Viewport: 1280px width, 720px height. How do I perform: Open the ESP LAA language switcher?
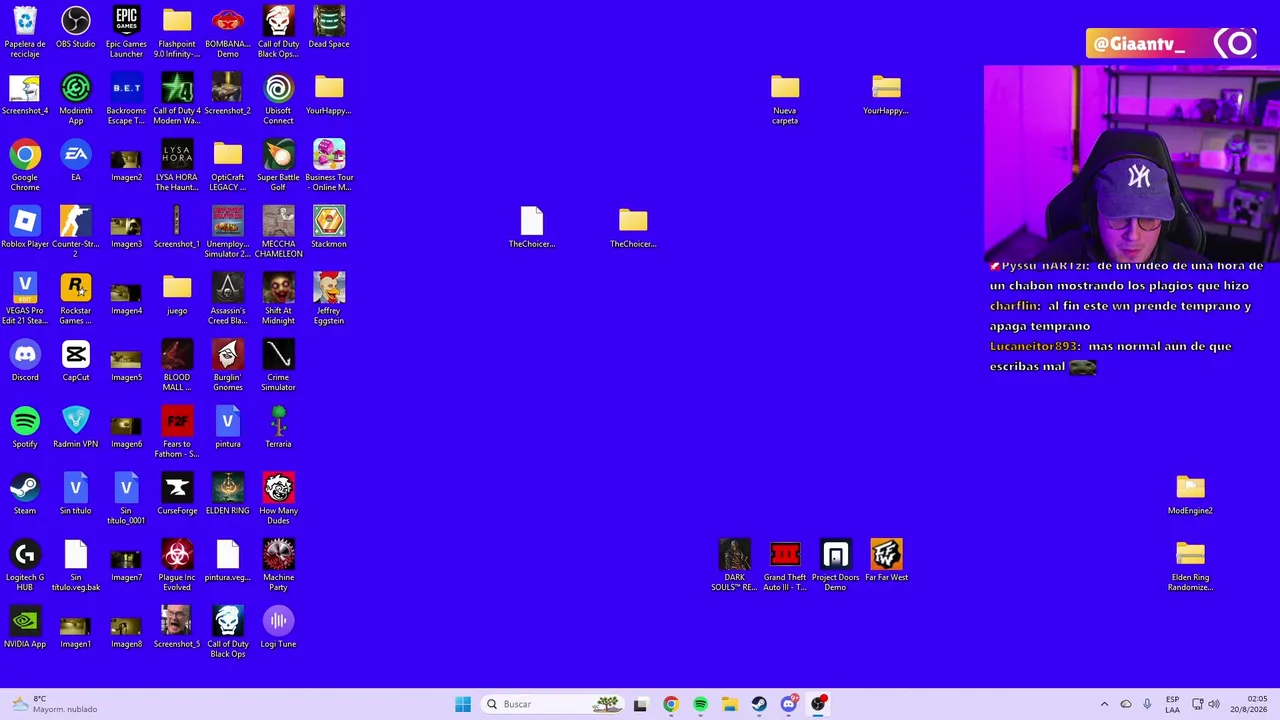pos(1172,704)
